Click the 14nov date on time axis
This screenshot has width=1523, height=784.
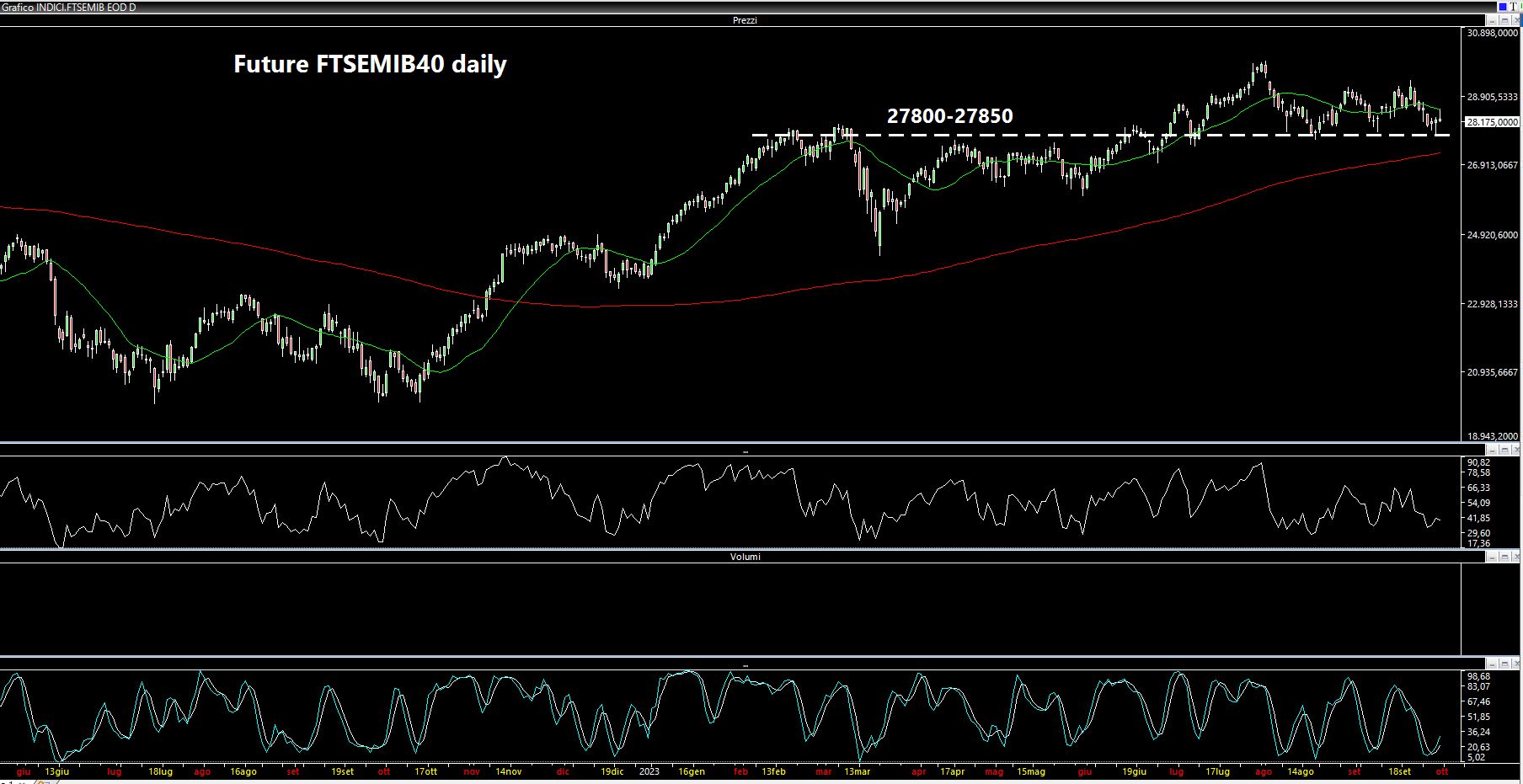[x=509, y=771]
